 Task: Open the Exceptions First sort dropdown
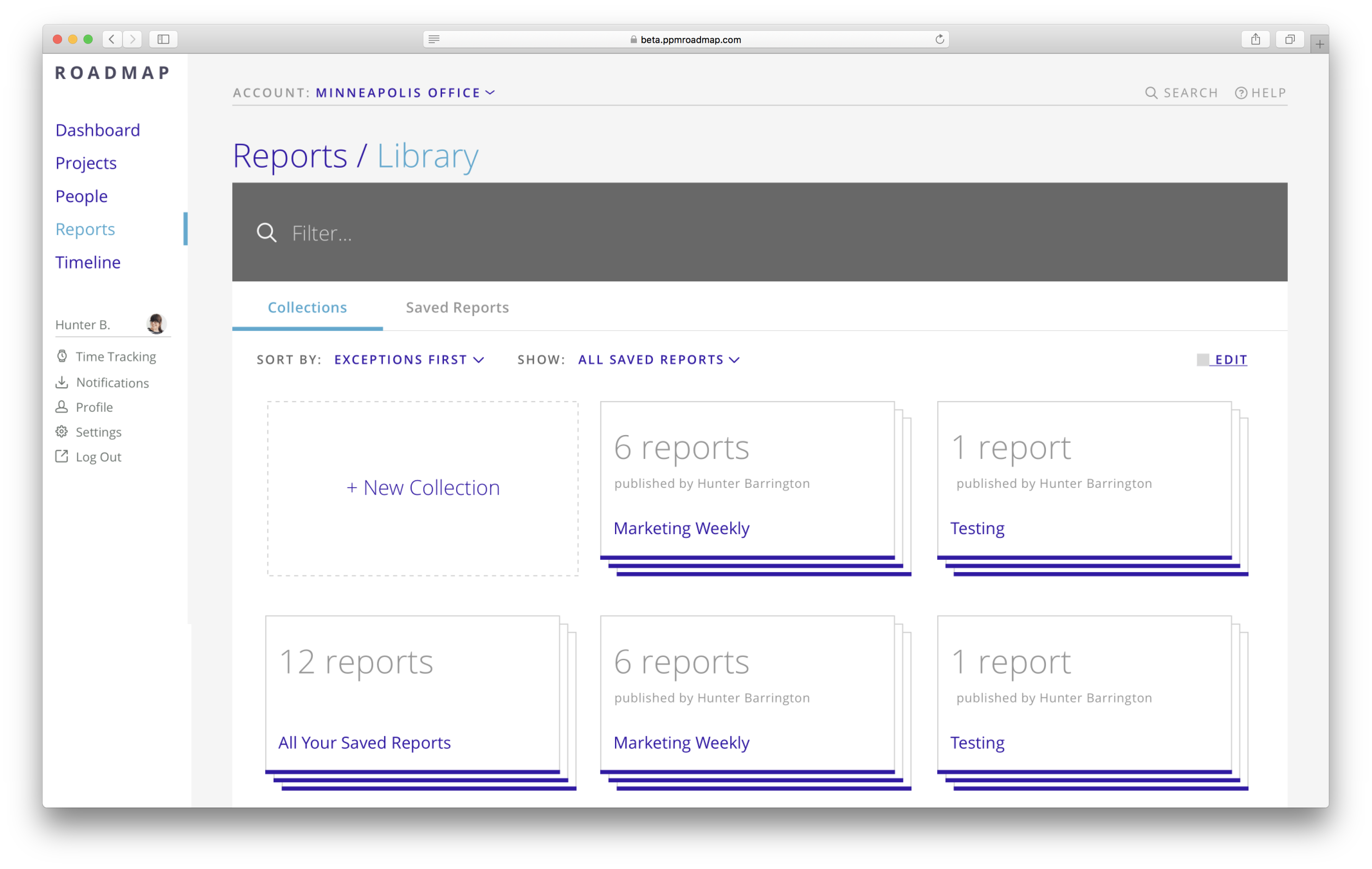coord(408,360)
